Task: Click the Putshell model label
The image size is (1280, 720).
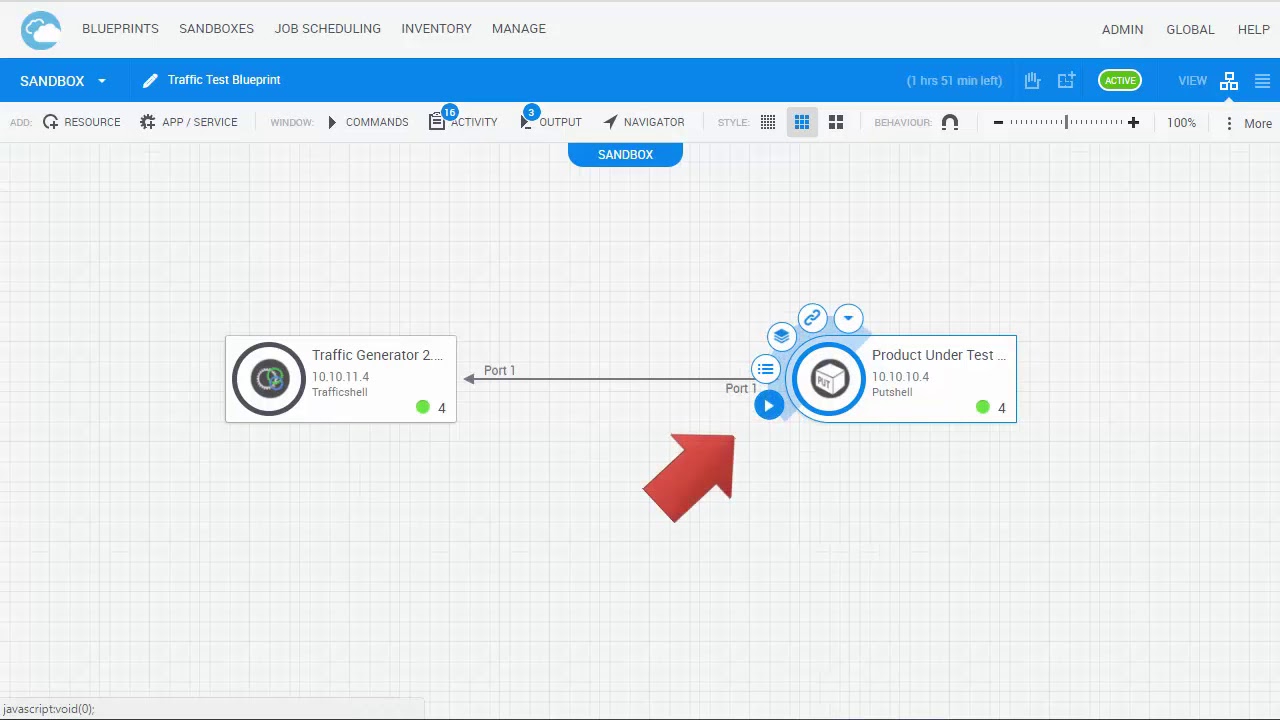Action: click(x=892, y=392)
